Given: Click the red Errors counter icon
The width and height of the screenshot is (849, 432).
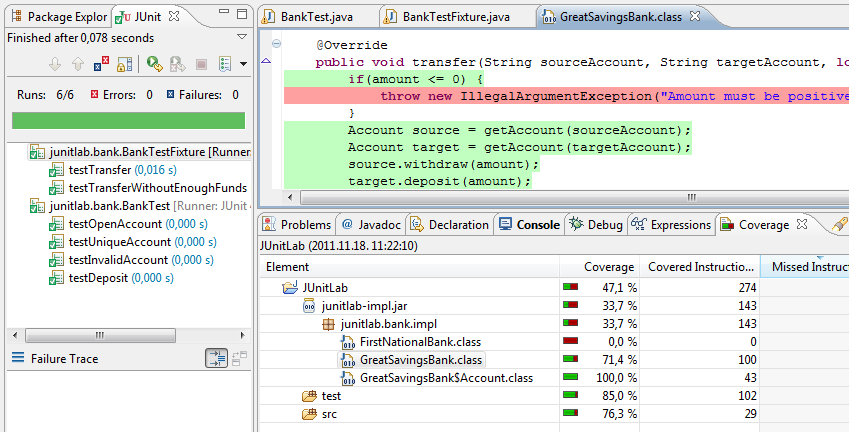Looking at the screenshot, I should tap(95, 95).
